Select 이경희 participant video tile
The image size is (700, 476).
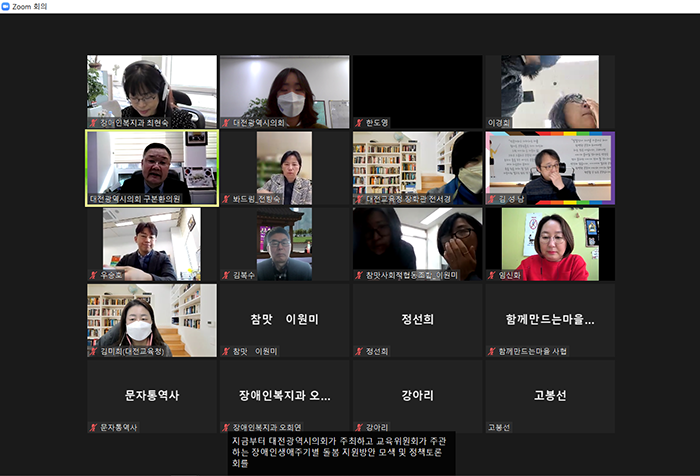point(549,91)
